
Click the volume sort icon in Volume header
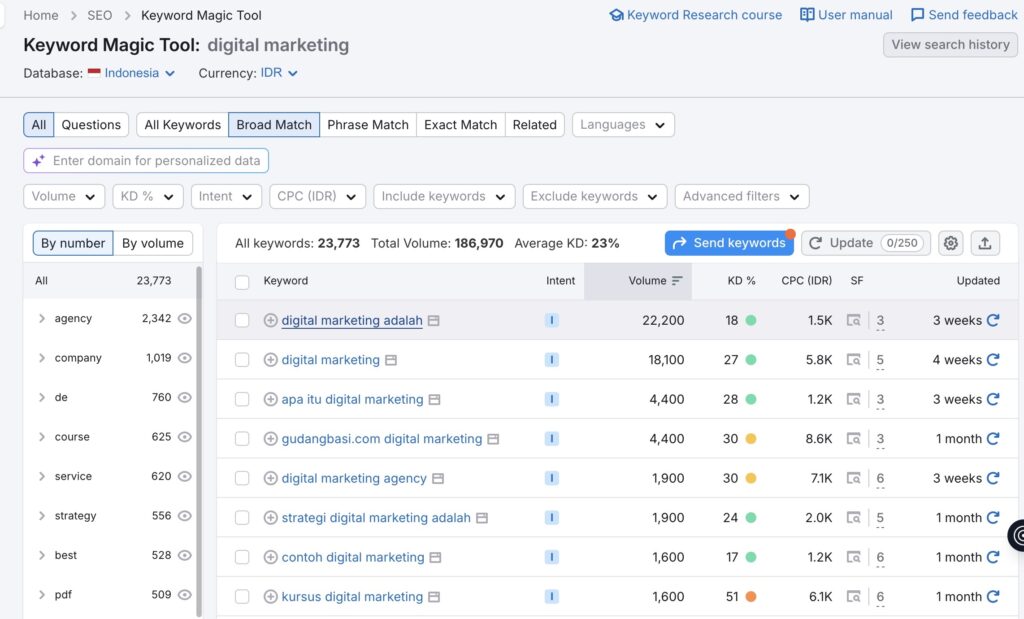[677, 281]
